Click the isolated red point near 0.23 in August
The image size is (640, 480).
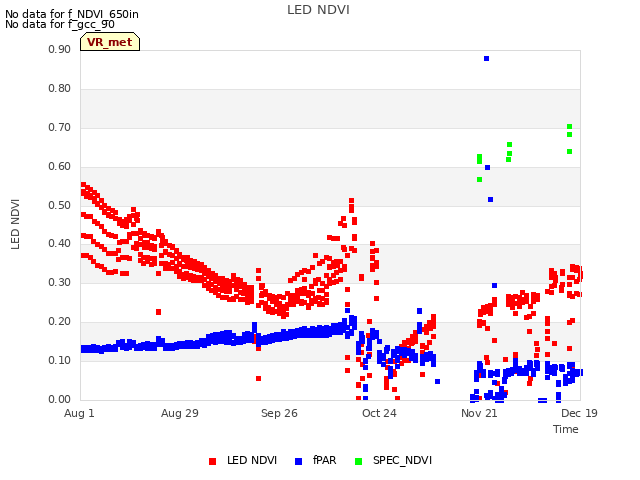tap(158, 312)
